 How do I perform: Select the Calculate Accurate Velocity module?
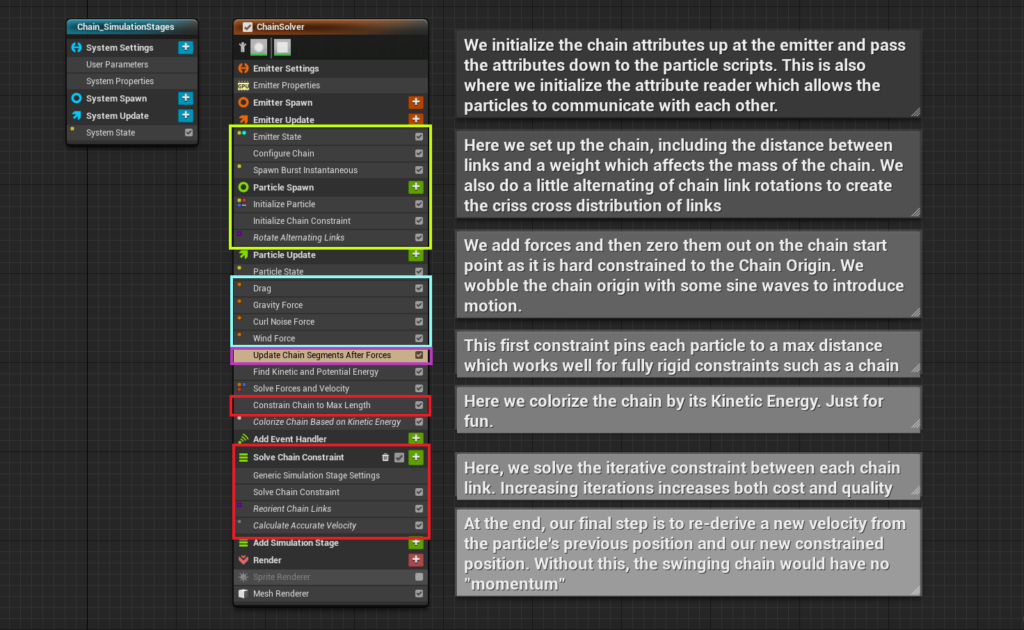330,526
